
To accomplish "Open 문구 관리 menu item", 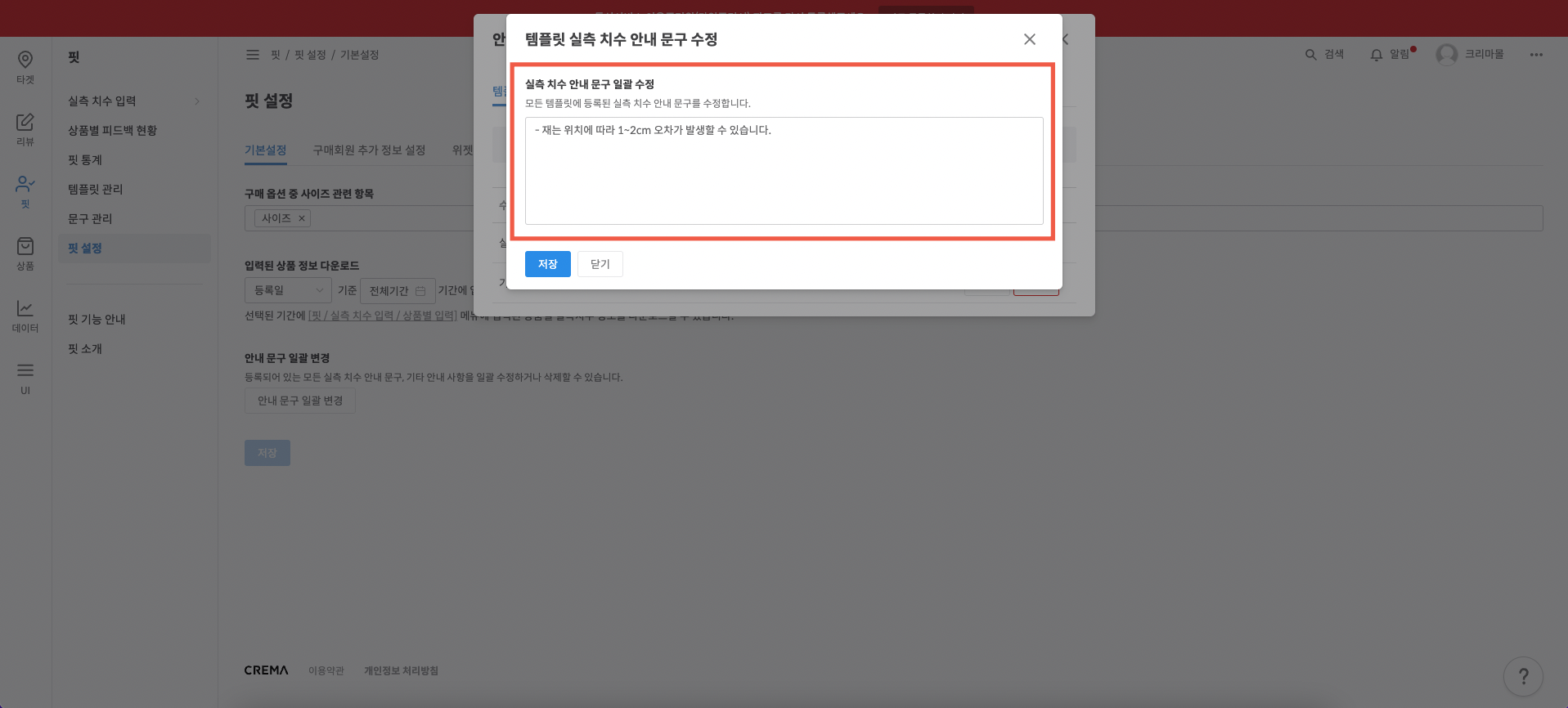I will [90, 219].
